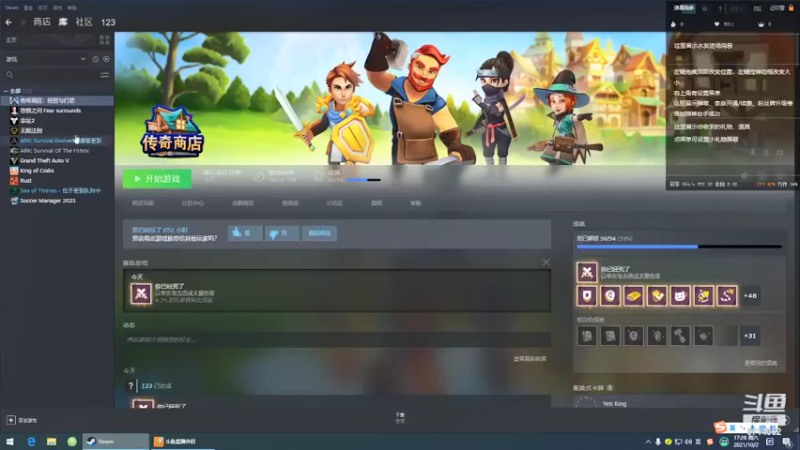
Task: Open the first locked achievement icon
Action: coord(587,336)
